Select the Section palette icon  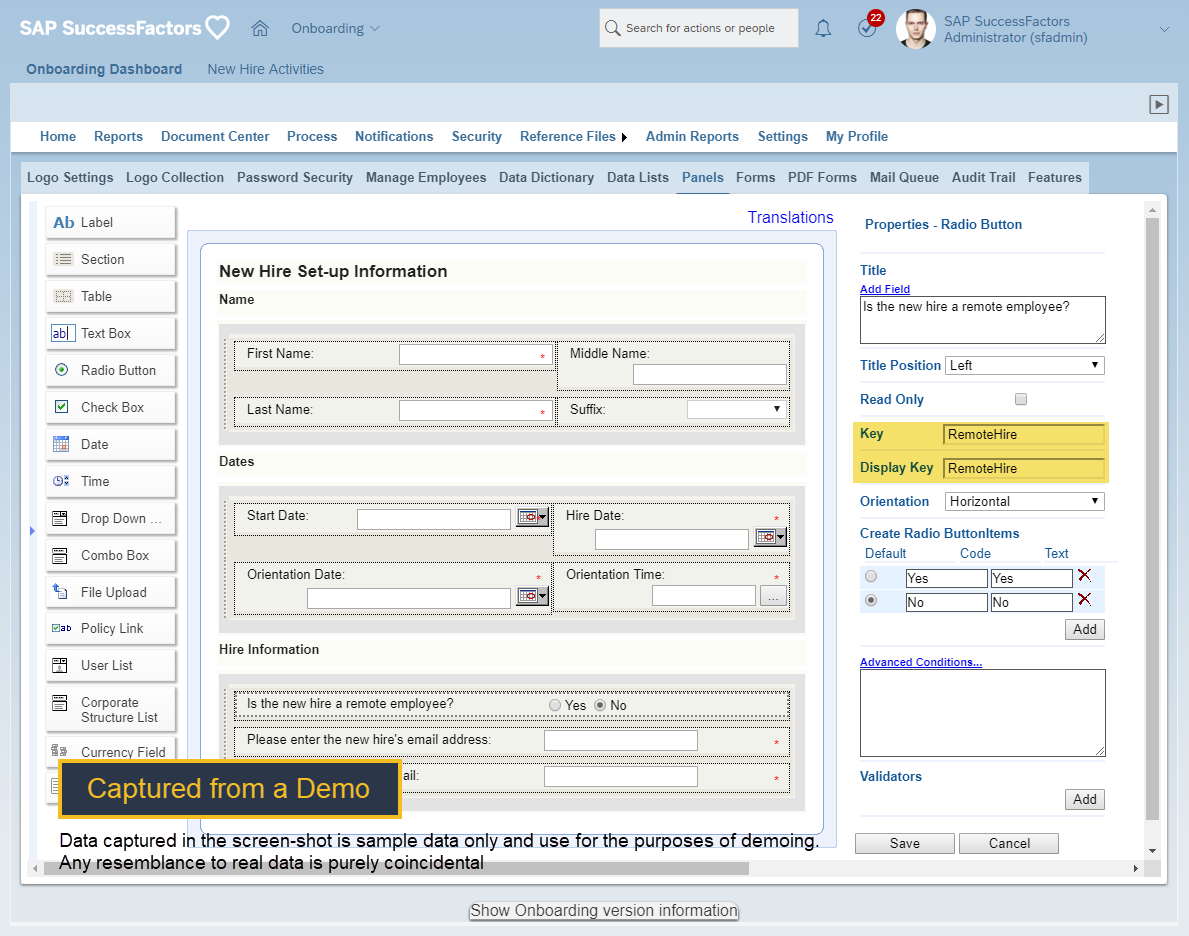tap(64, 259)
